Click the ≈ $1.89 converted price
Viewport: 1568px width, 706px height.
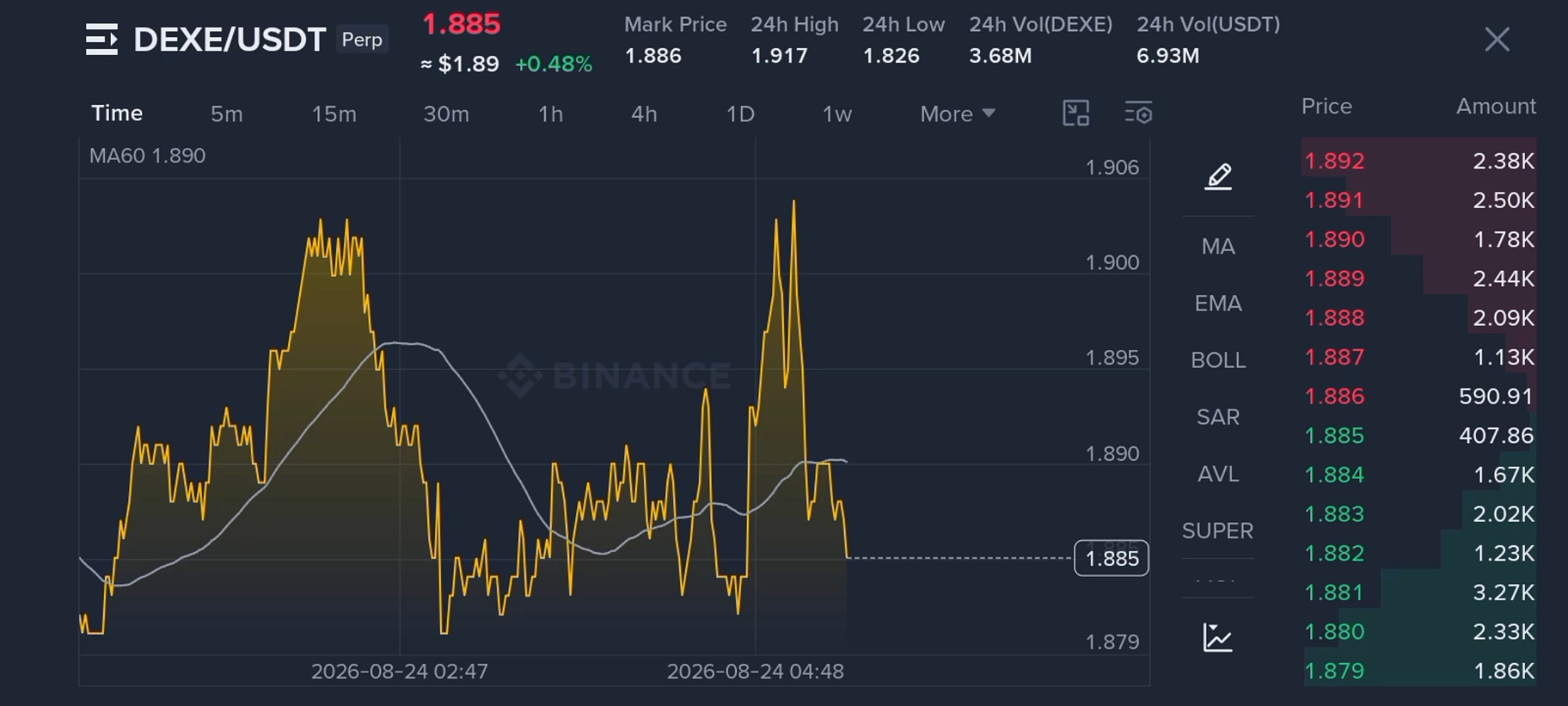(460, 64)
